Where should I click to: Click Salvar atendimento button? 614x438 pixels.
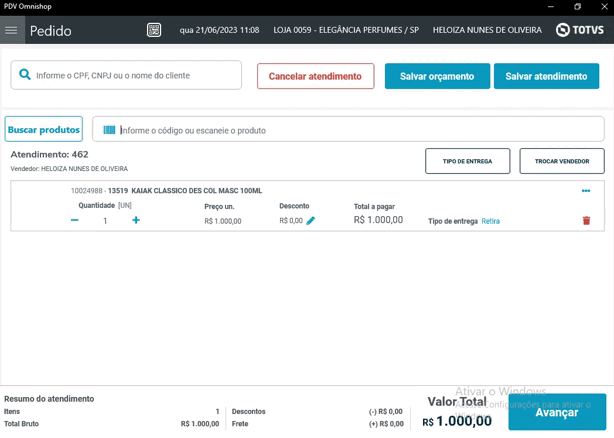546,76
